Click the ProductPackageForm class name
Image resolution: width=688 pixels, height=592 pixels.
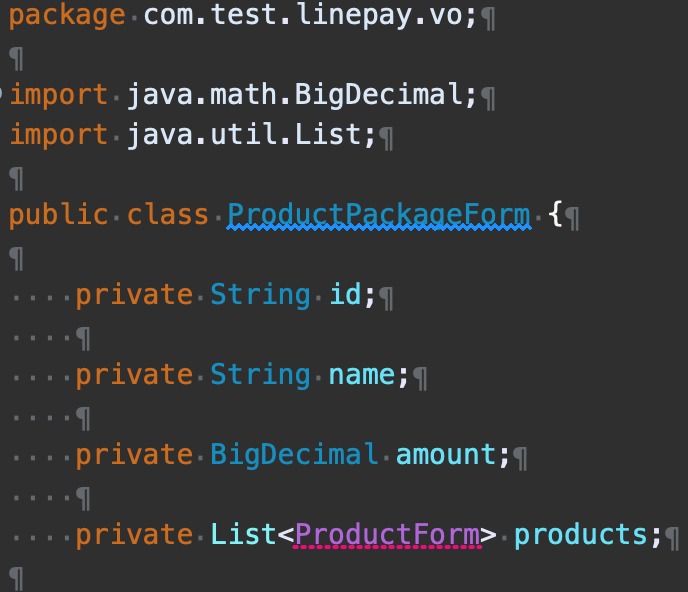(378, 215)
